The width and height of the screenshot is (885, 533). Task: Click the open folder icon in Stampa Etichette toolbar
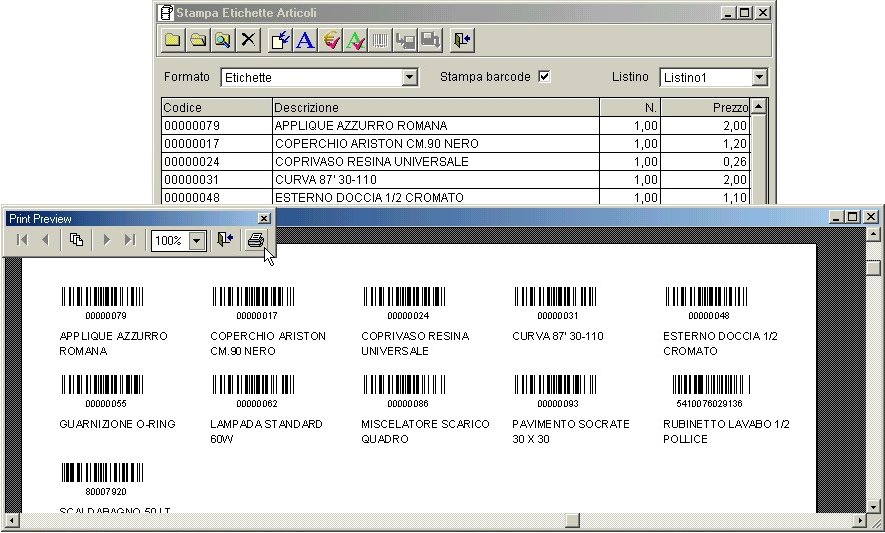point(198,40)
